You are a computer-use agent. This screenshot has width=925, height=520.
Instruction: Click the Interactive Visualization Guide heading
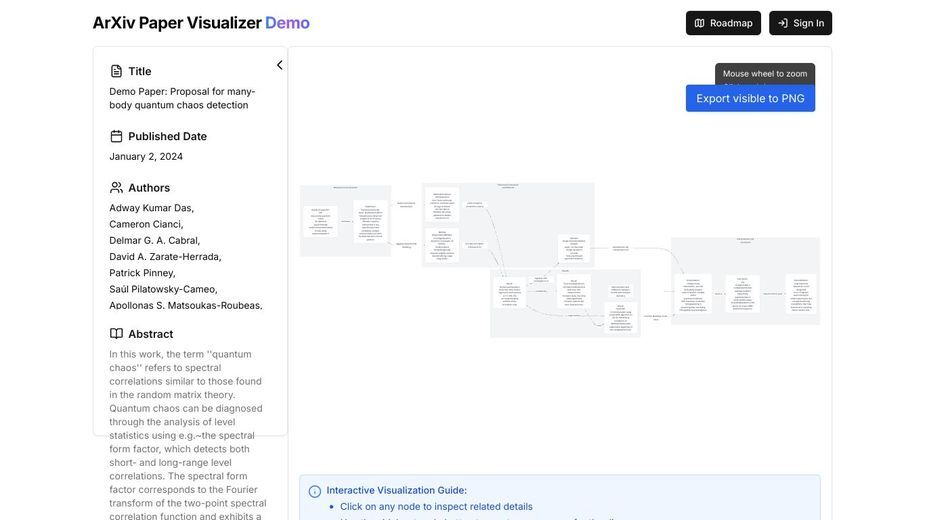(x=396, y=490)
